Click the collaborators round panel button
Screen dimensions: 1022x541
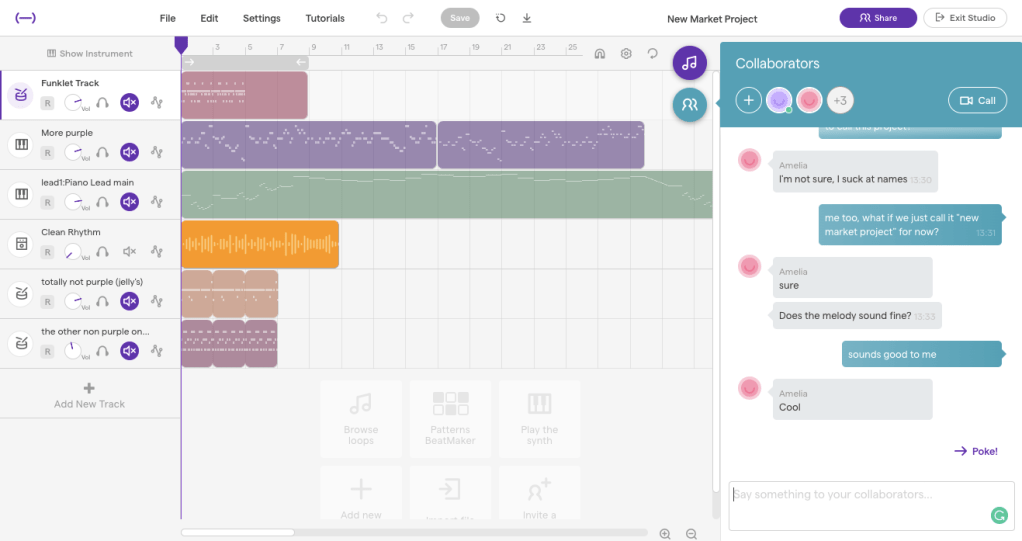[x=689, y=103]
